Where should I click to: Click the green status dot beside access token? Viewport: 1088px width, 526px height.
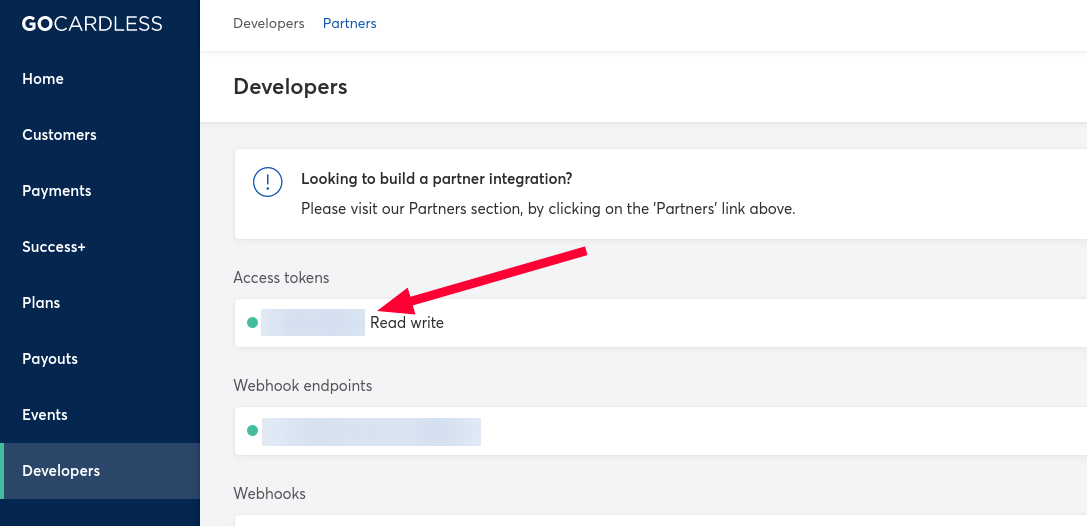click(253, 323)
